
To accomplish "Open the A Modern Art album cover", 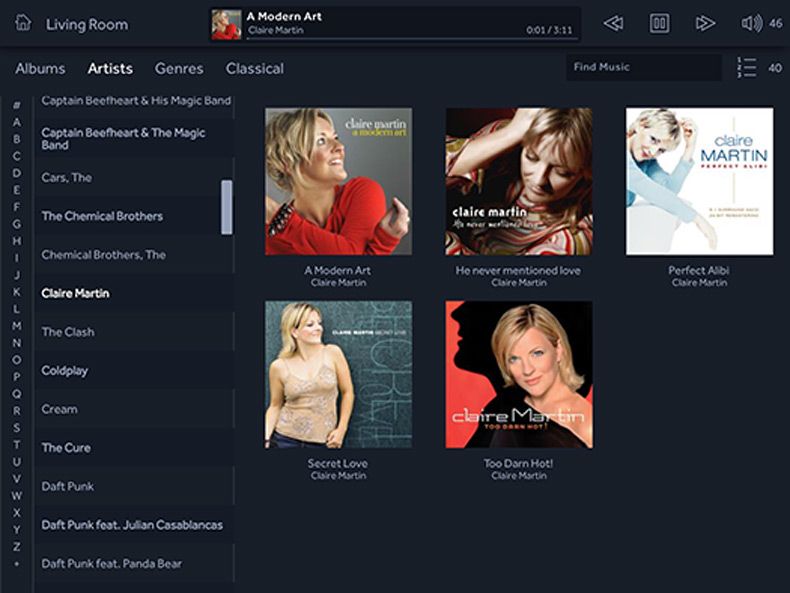I will tap(339, 181).
